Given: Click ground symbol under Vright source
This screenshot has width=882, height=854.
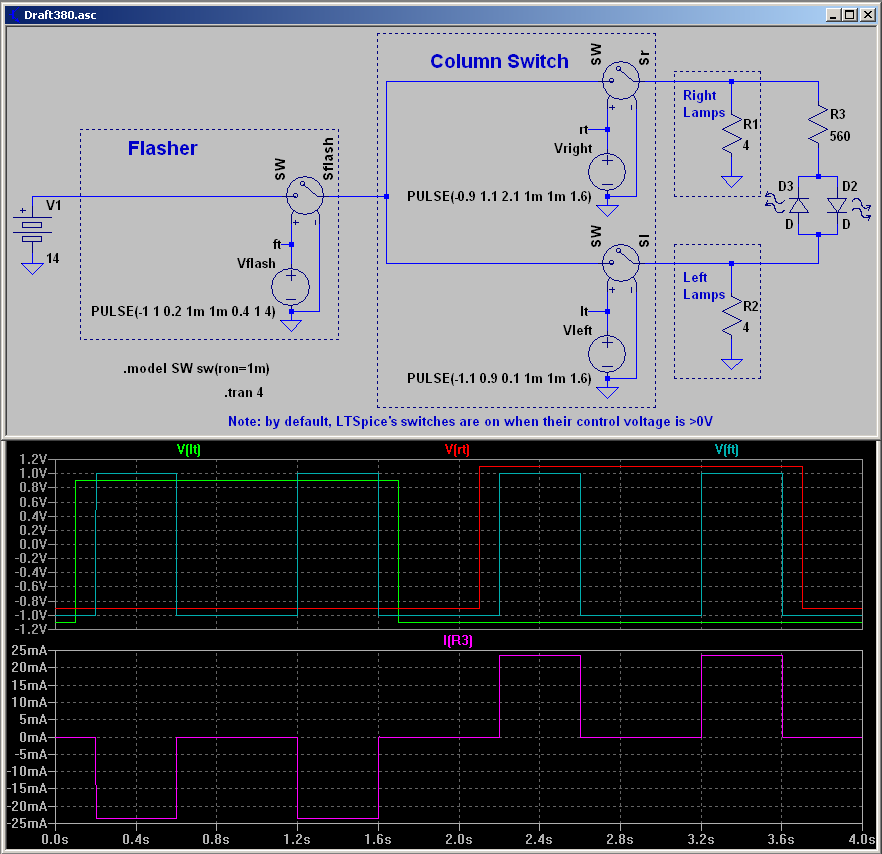Looking at the screenshot, I should coord(607,210).
